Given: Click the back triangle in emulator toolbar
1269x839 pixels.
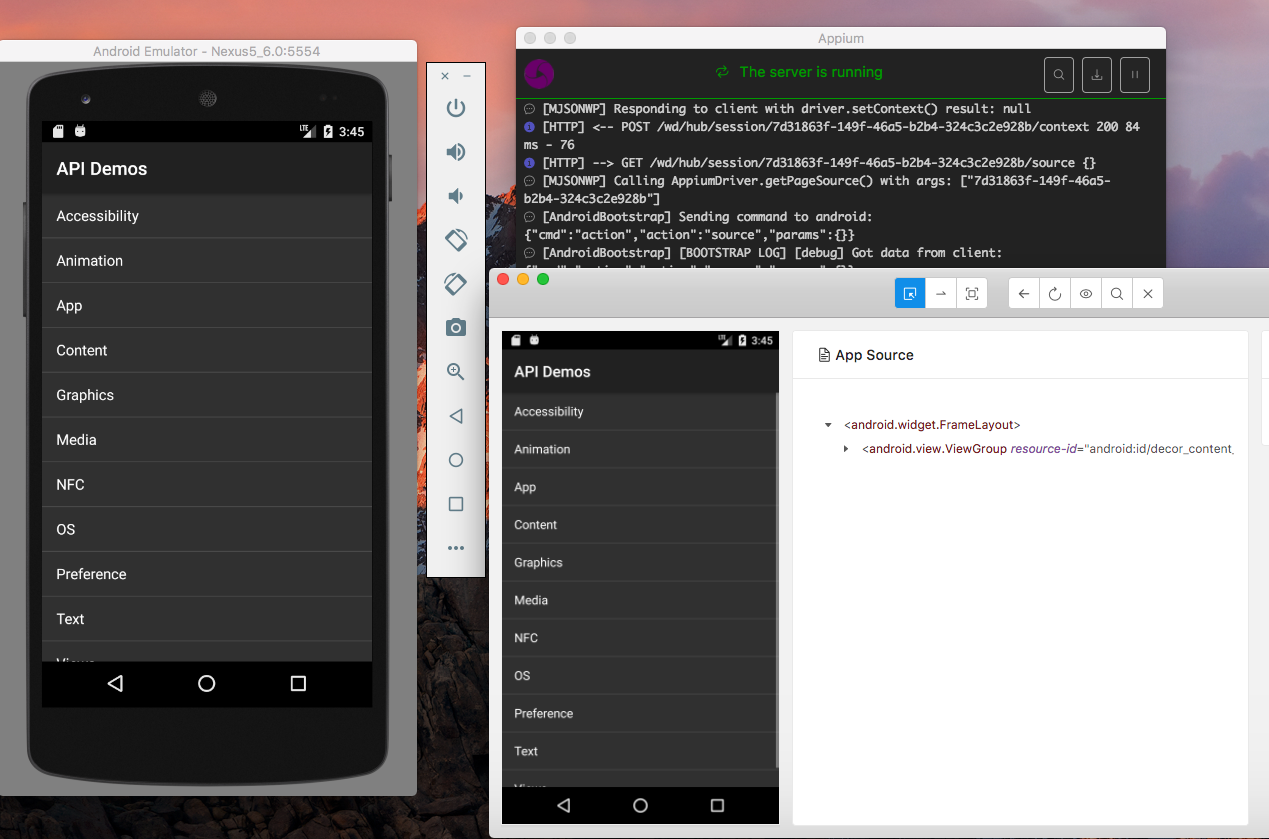Looking at the screenshot, I should coord(456,416).
